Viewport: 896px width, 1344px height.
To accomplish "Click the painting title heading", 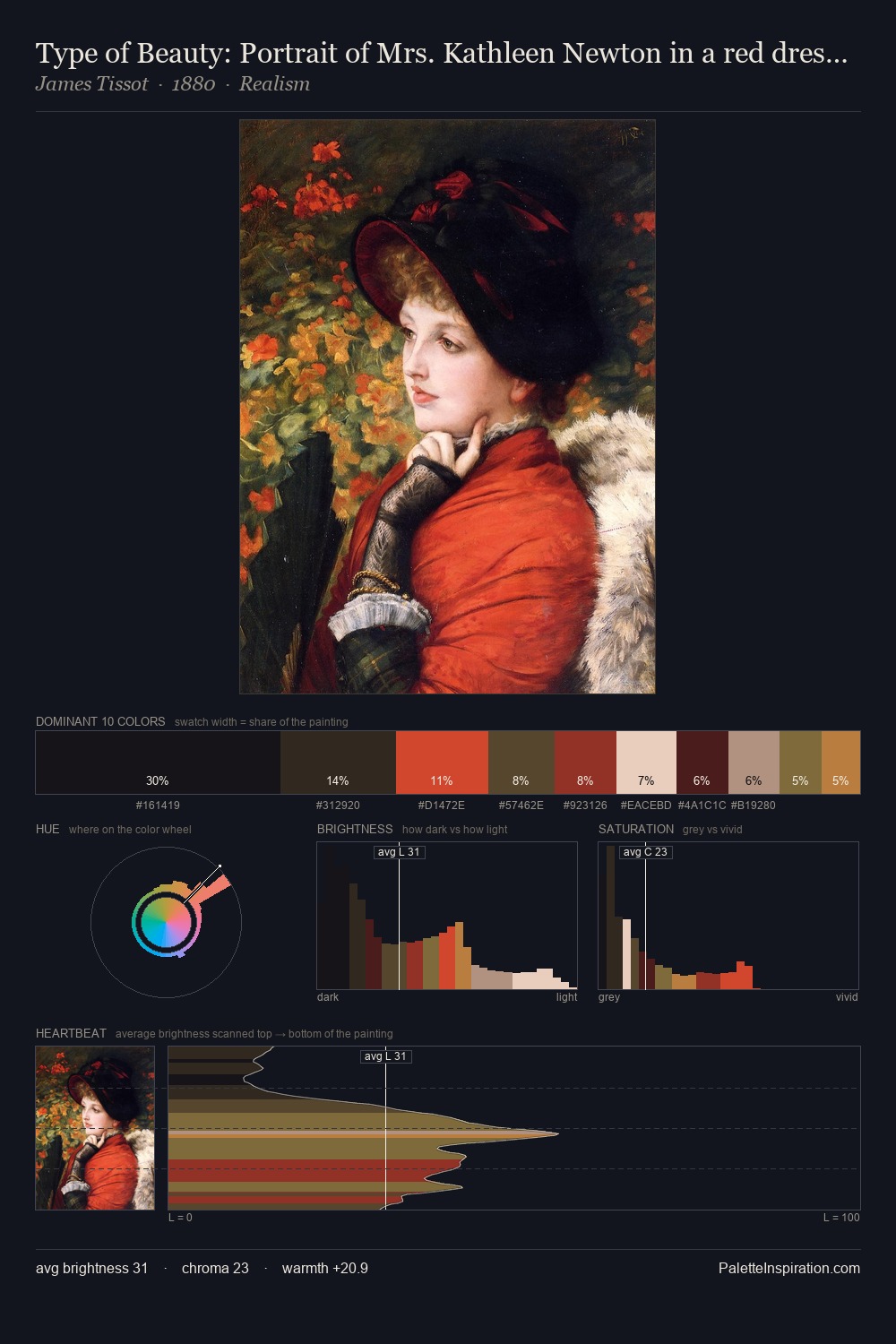I will pos(442,54).
